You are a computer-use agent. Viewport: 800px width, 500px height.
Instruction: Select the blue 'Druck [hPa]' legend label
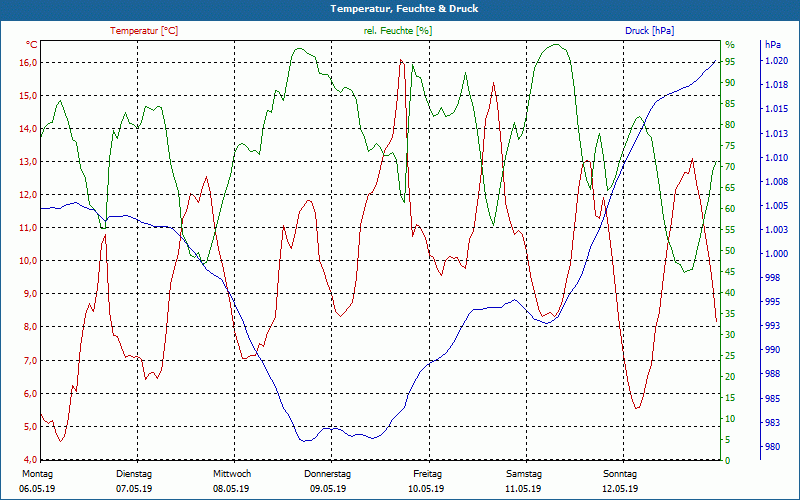click(649, 31)
